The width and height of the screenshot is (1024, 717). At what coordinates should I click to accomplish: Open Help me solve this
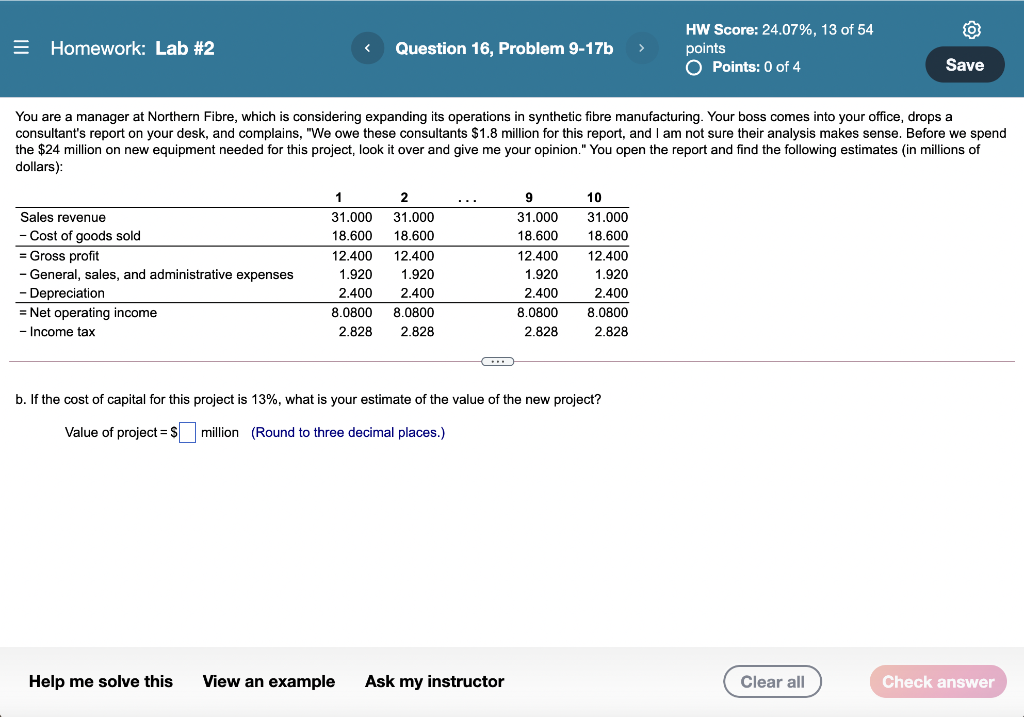[x=100, y=681]
